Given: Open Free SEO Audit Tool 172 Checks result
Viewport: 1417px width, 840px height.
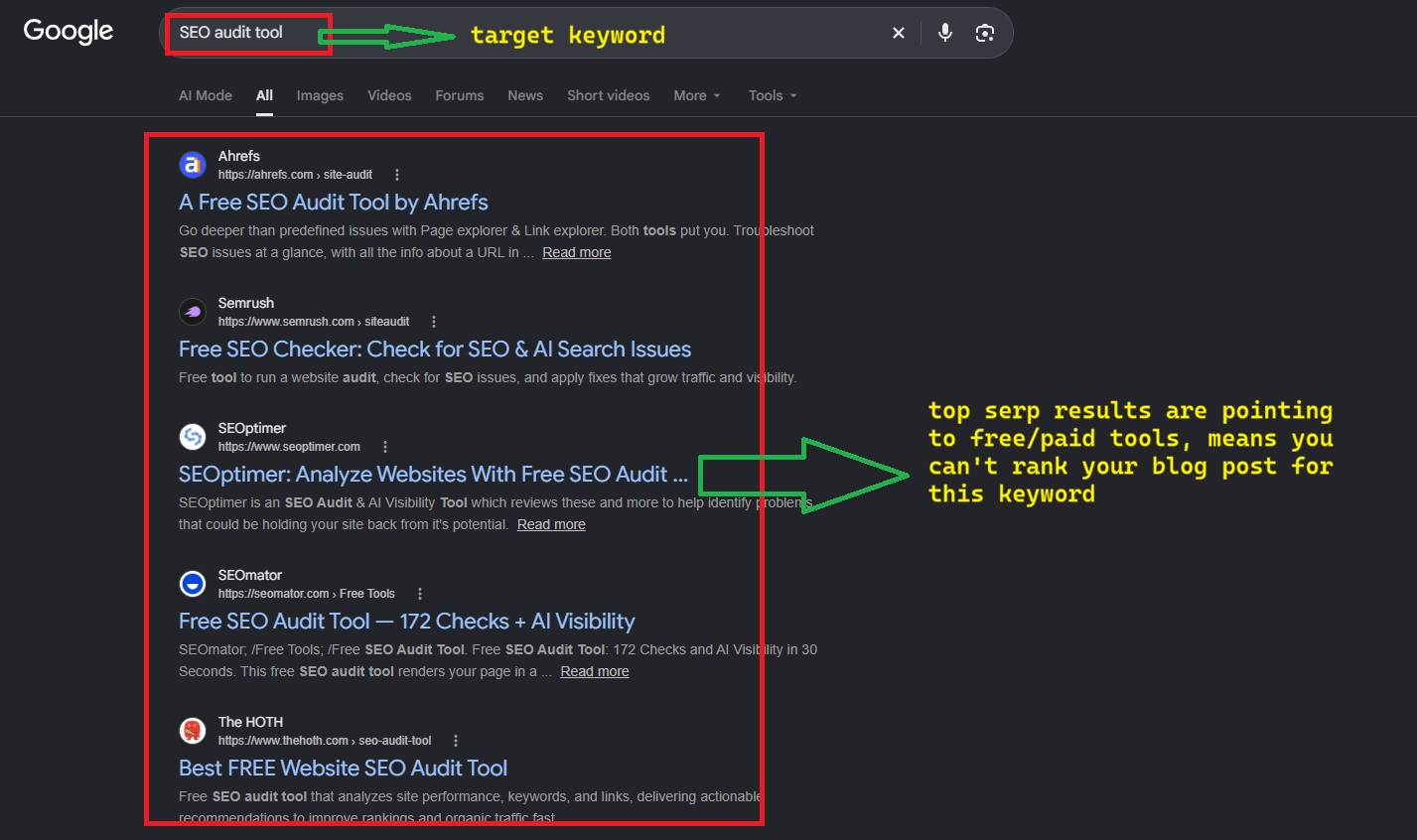Looking at the screenshot, I should pyautogui.click(x=407, y=622).
